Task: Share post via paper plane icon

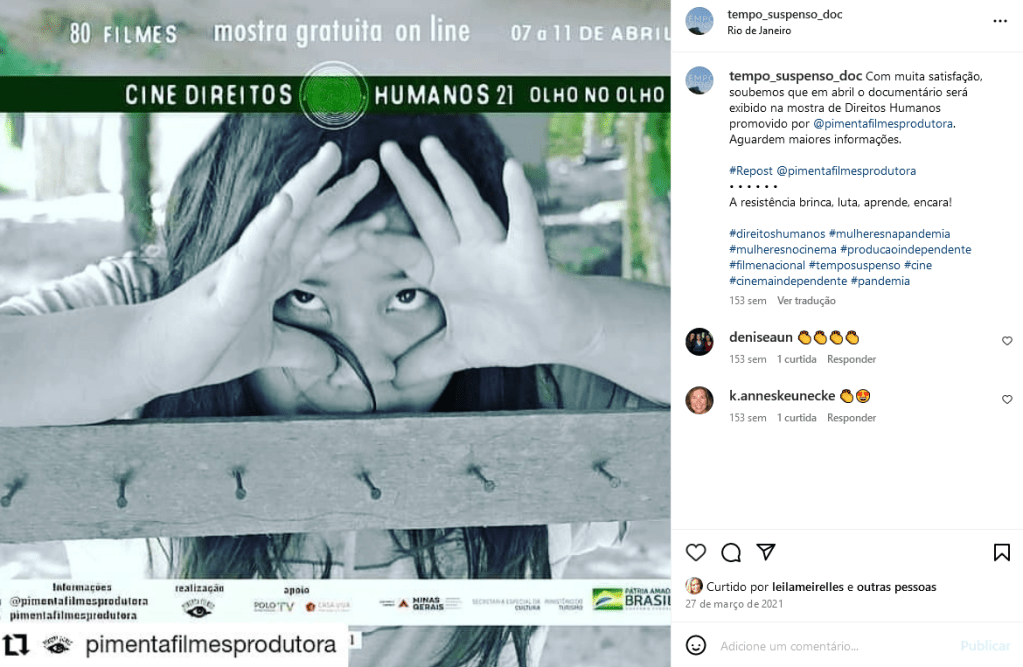Action: 766,552
